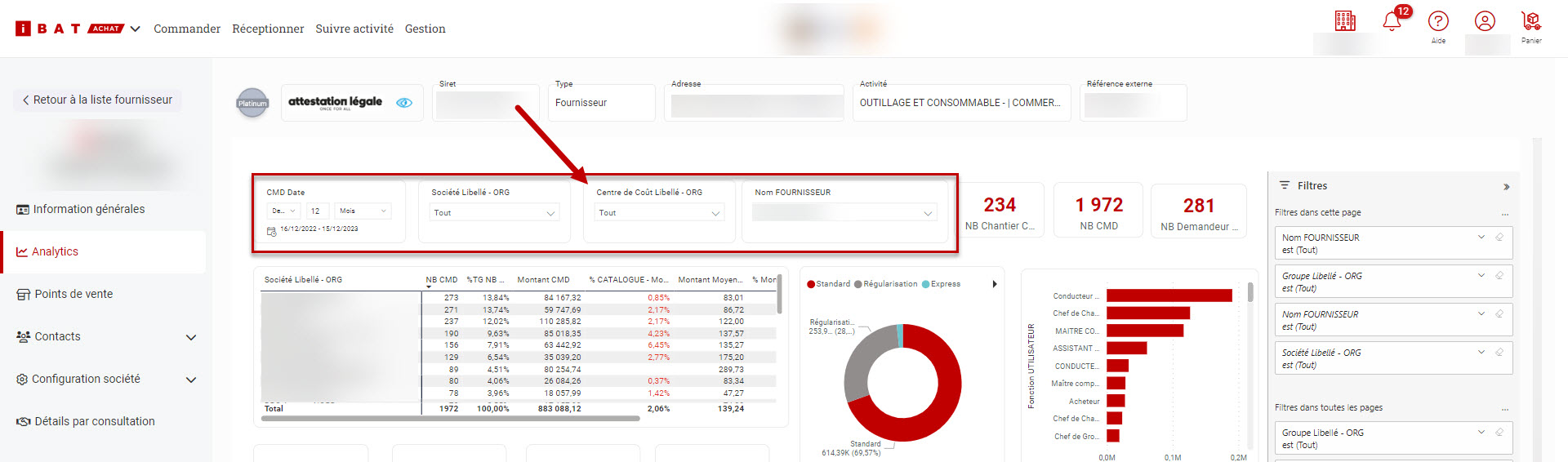Image resolution: width=1568 pixels, height=462 pixels.
Task: Toggle Standard series in donut legend
Action: click(828, 284)
